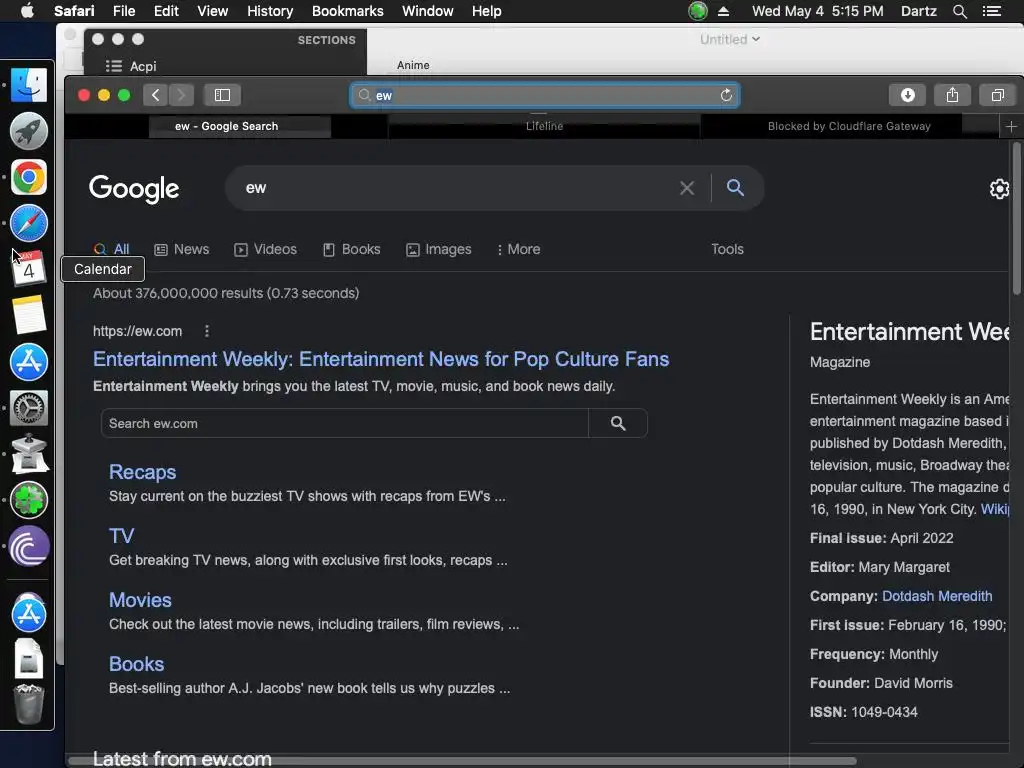
Task: Expand the More search filters menu
Action: (x=519, y=249)
